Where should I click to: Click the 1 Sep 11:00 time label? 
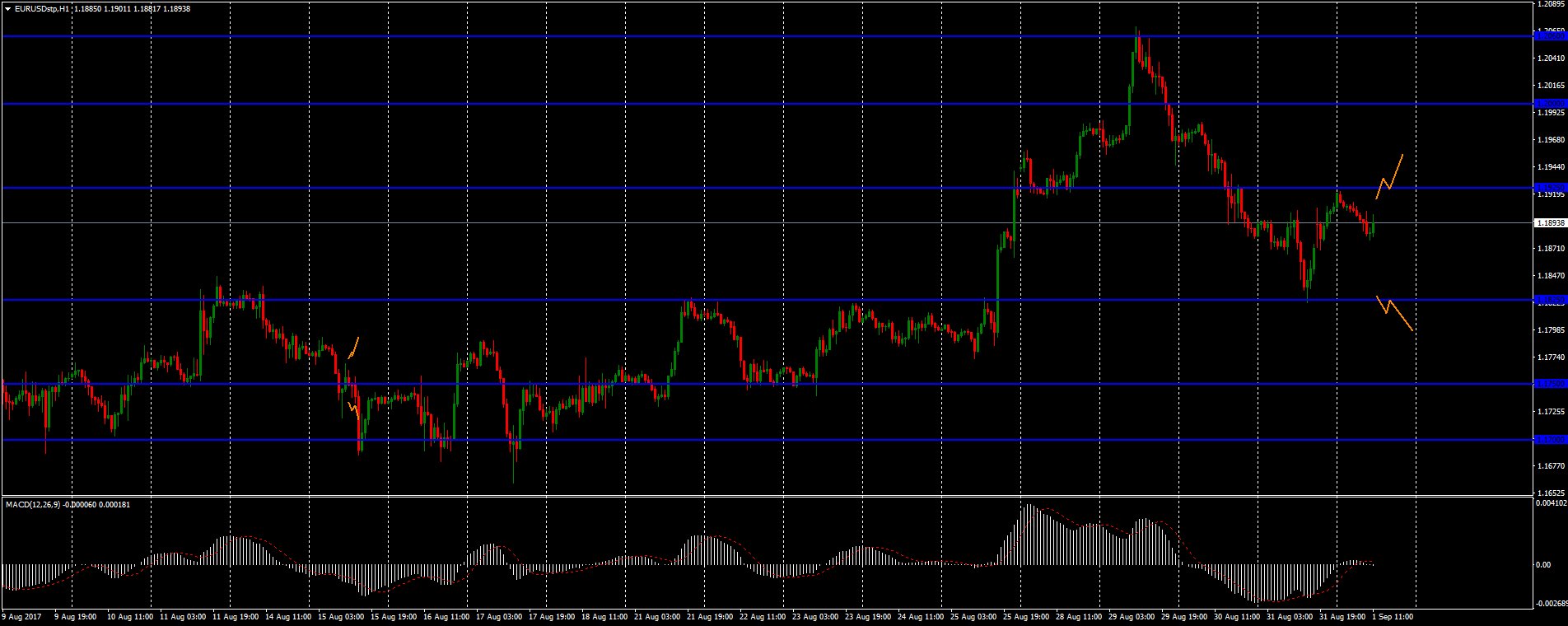click(1393, 616)
